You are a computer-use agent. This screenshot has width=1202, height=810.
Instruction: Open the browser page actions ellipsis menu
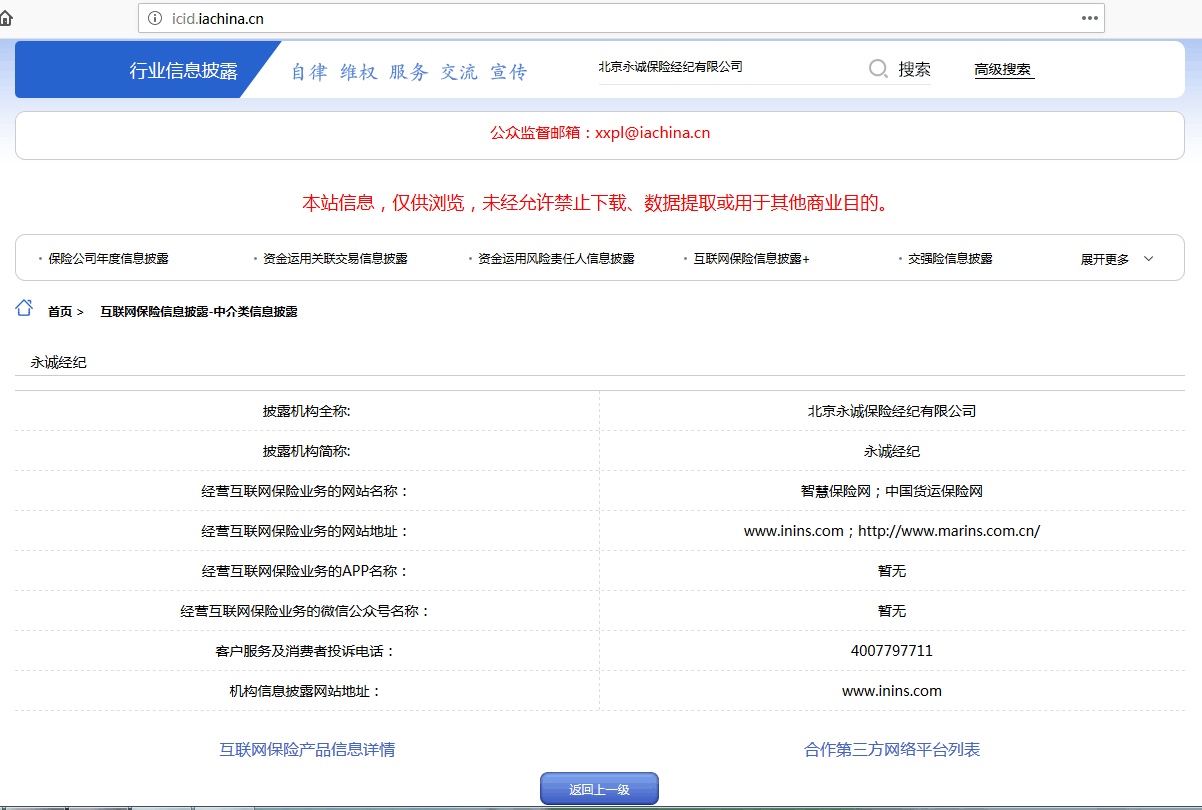tap(1089, 18)
